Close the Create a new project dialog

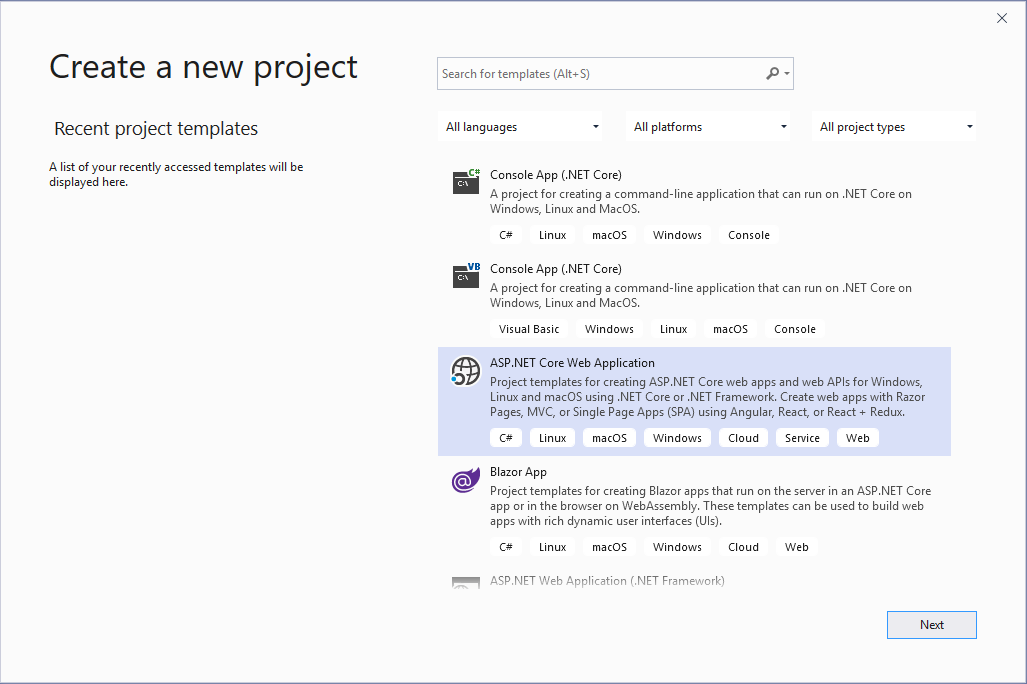coord(1001,17)
